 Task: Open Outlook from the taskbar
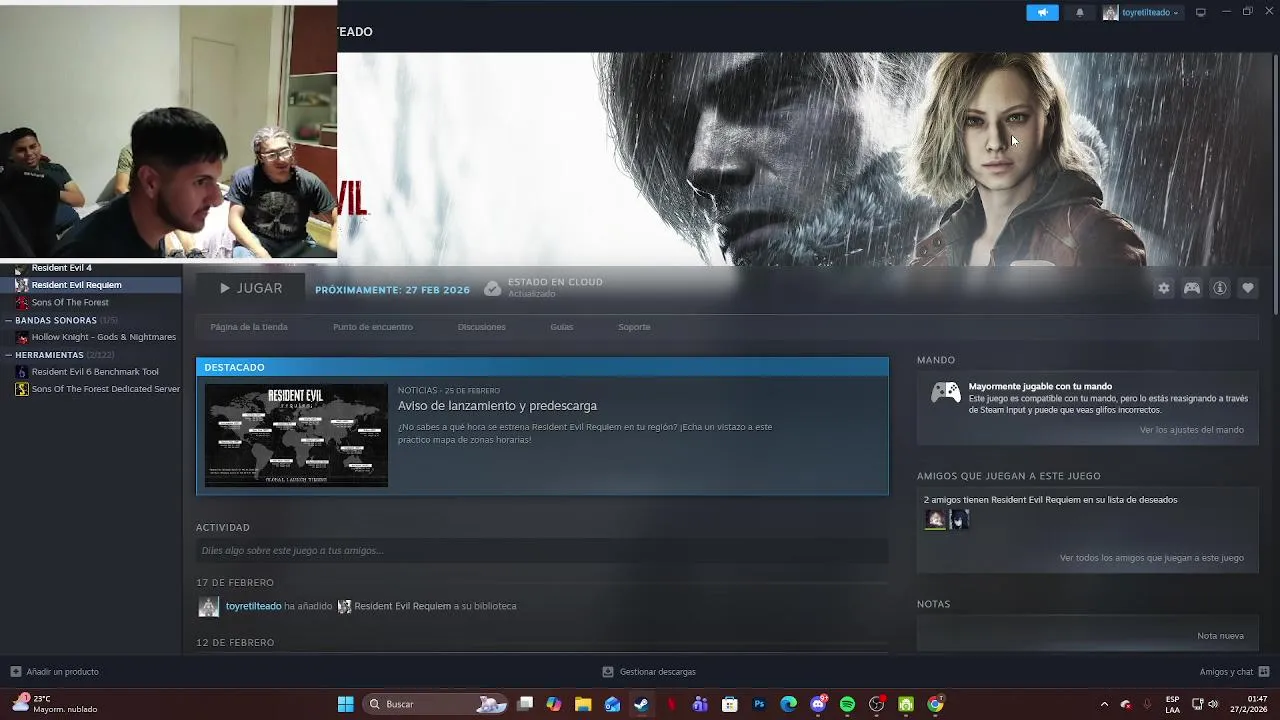pyautogui.click(x=612, y=704)
